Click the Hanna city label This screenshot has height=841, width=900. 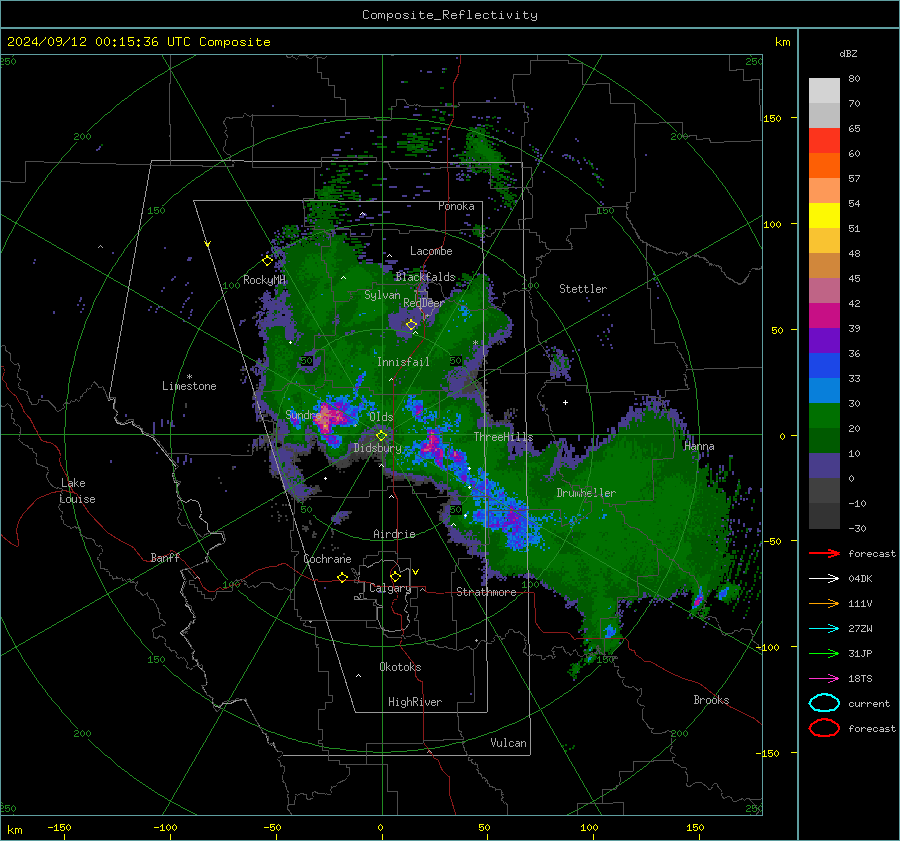699,446
